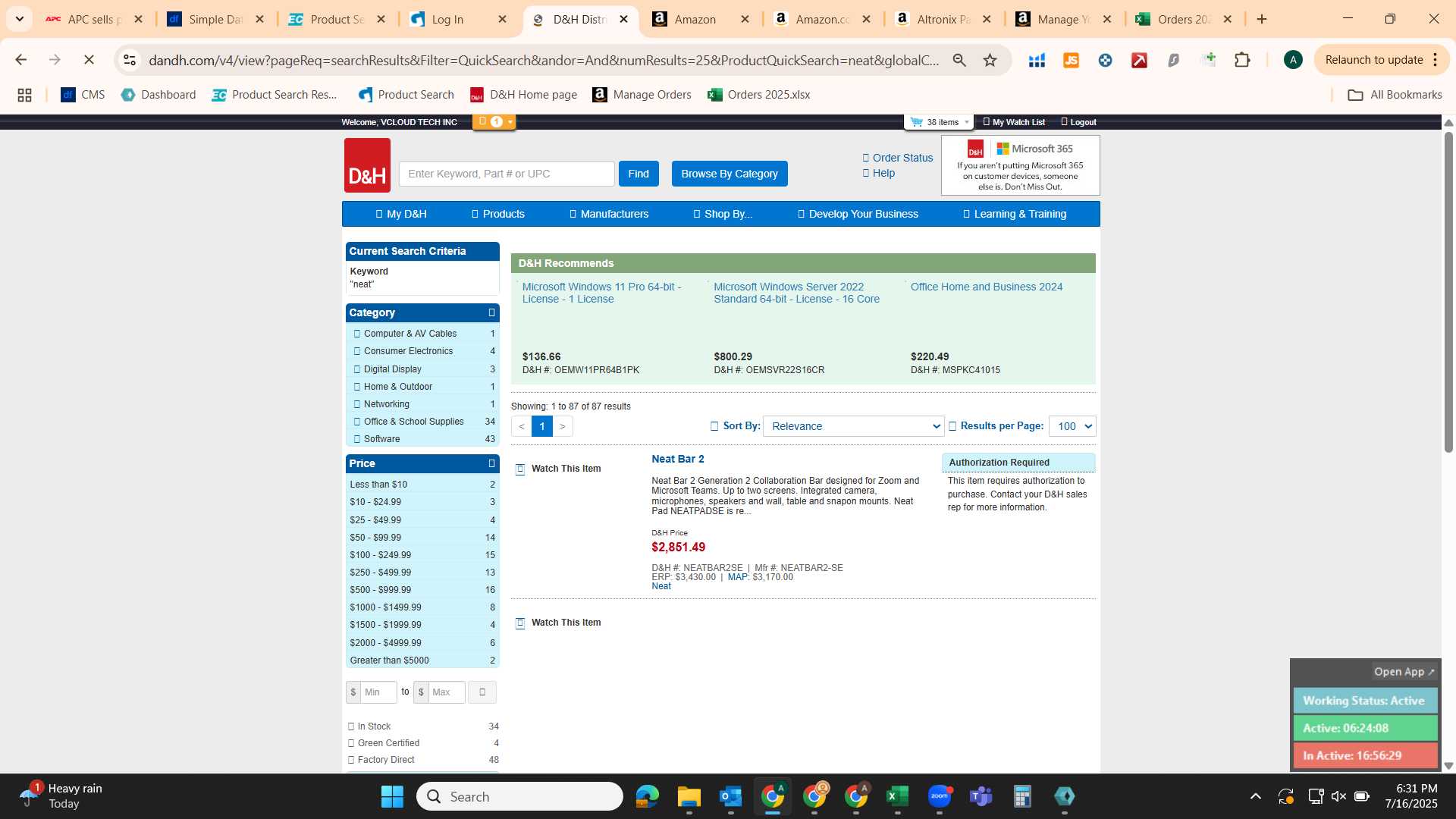The height and width of the screenshot is (819, 1456).
Task: Open the Manufacturers menu
Action: pyautogui.click(x=609, y=214)
